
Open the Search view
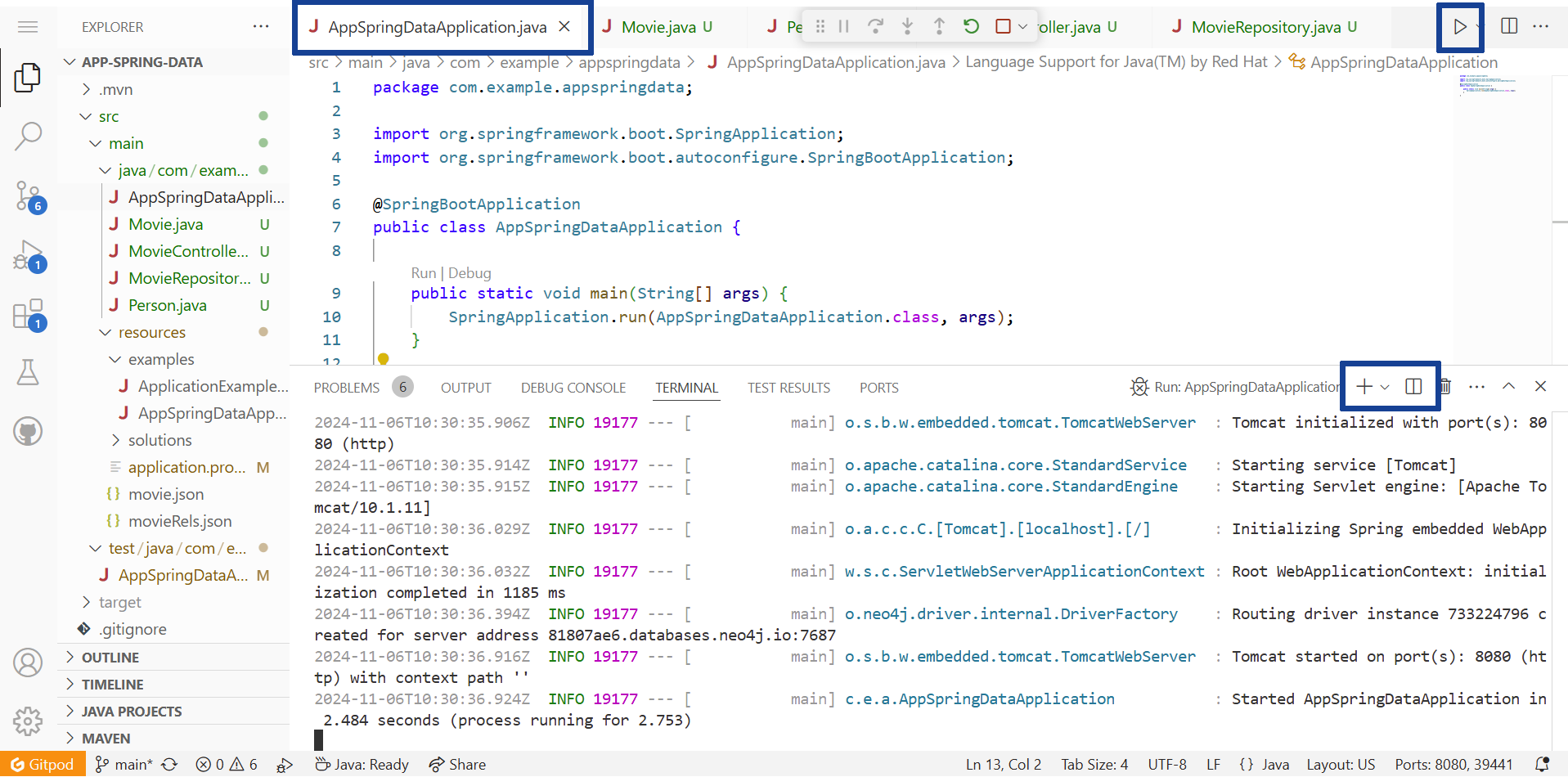(28, 136)
